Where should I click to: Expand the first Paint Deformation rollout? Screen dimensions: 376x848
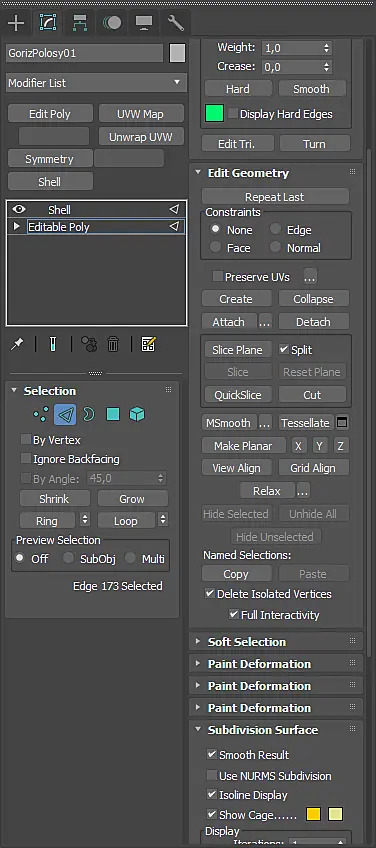coord(199,664)
